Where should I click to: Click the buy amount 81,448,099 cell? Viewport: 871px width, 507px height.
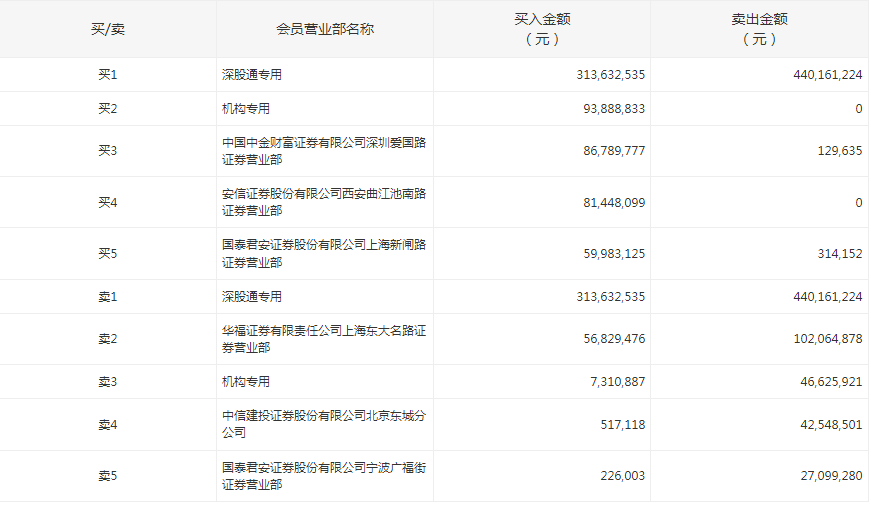click(610, 202)
